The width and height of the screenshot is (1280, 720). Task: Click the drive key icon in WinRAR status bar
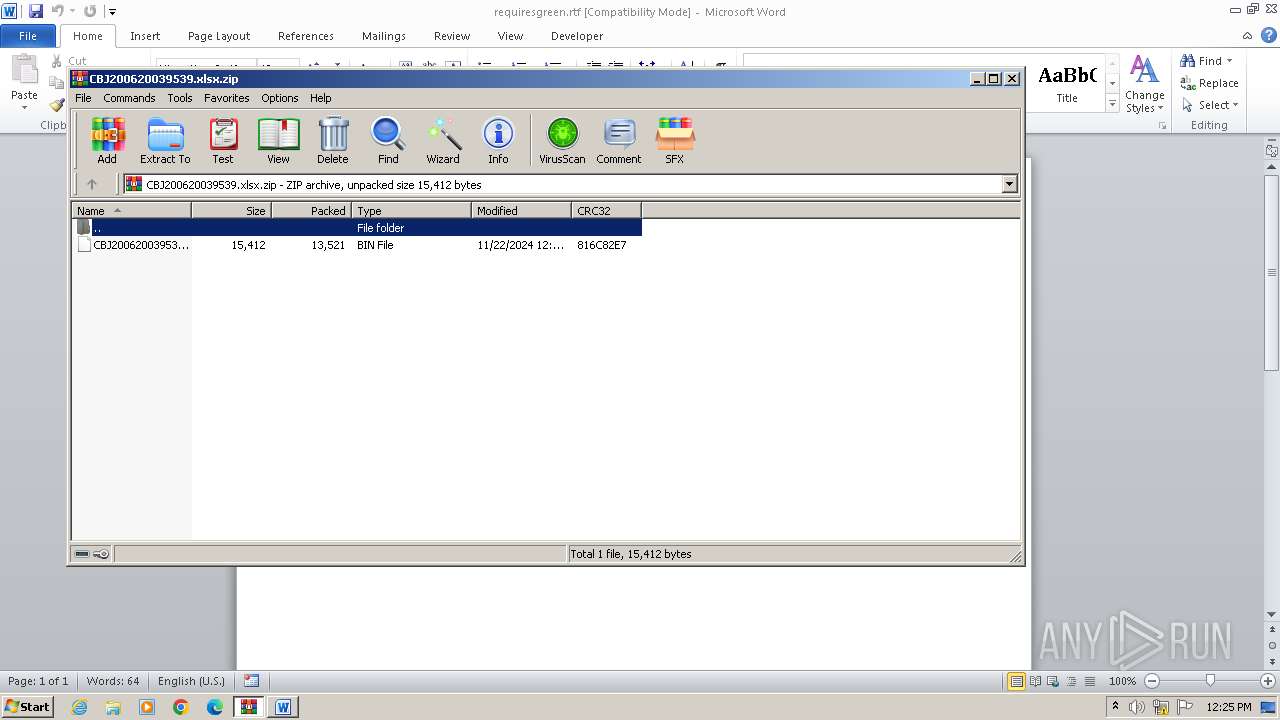tap(102, 554)
